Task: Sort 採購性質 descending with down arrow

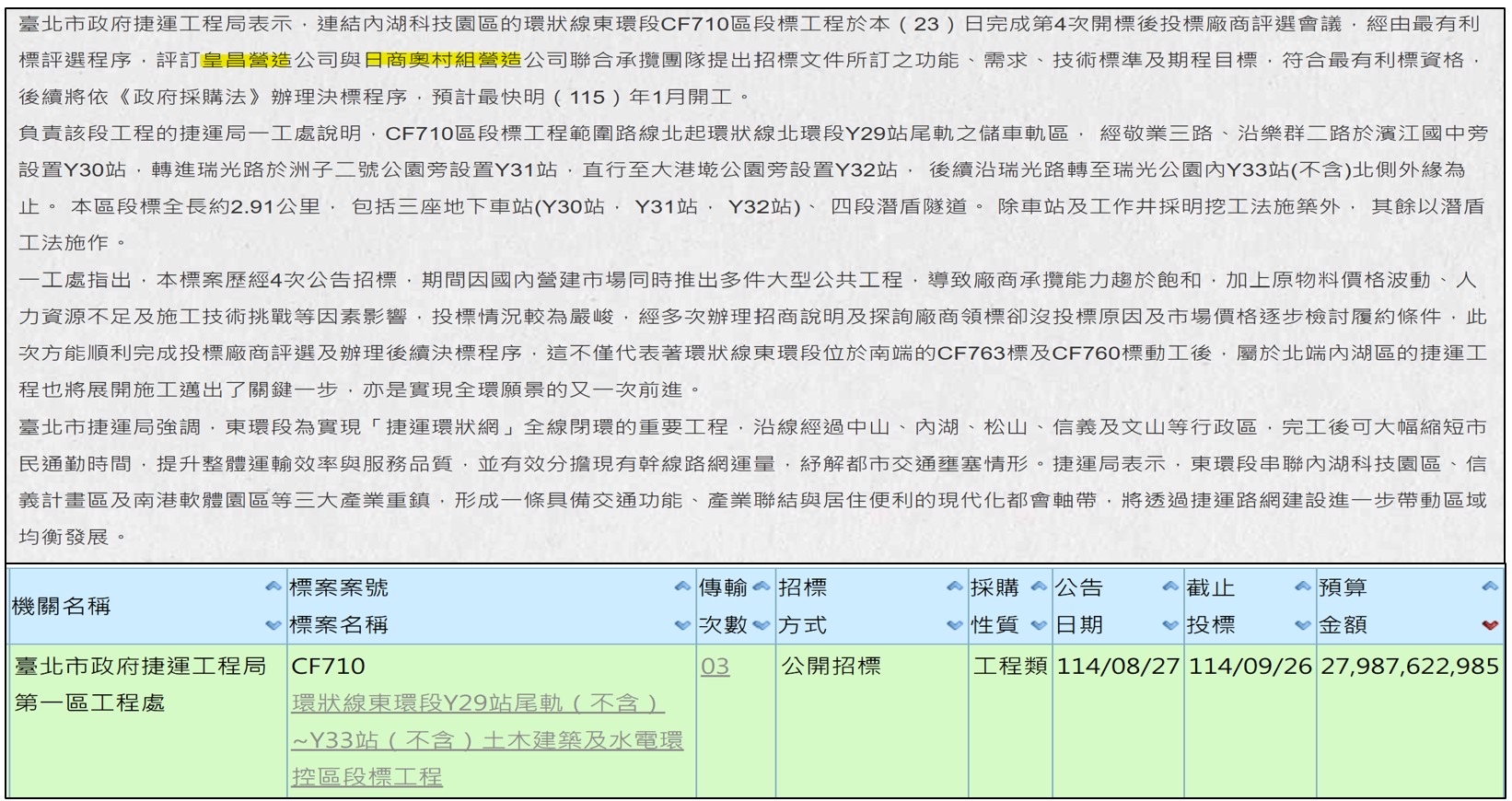Action: click(1039, 625)
